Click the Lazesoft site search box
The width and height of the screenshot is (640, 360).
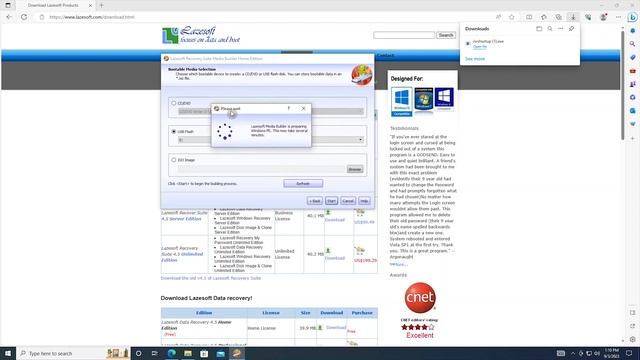click(404, 35)
